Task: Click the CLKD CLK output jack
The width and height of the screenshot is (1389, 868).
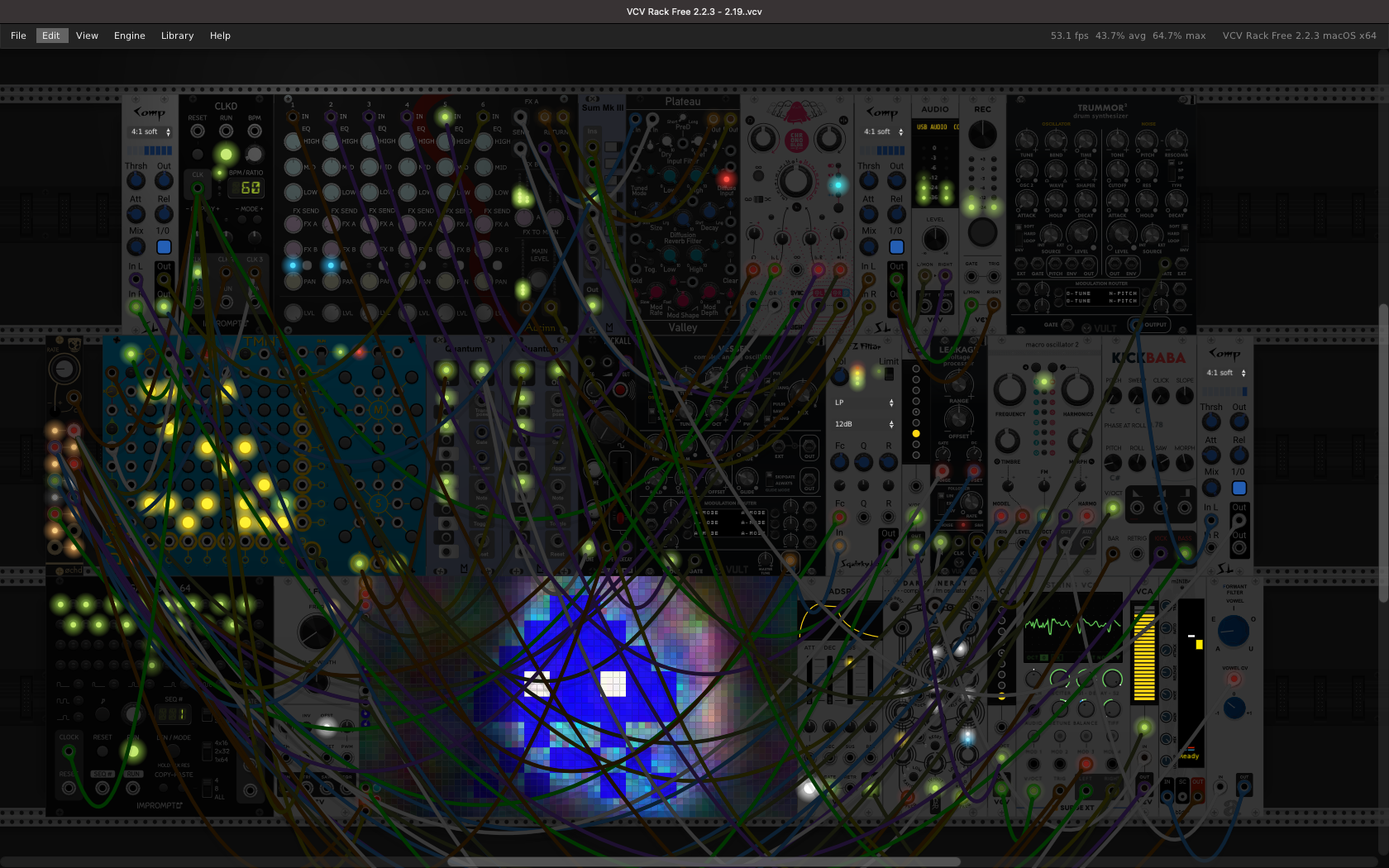Action: pyautogui.click(x=198, y=188)
